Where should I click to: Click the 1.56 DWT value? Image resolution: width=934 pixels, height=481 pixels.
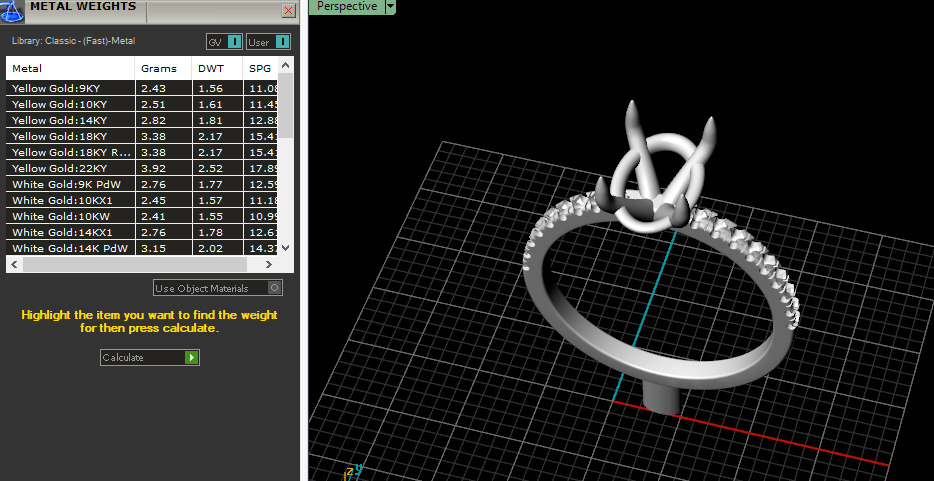click(210, 88)
